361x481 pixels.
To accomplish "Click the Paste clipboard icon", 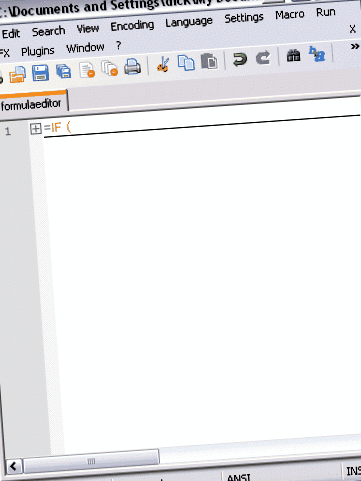I will (209, 61).
